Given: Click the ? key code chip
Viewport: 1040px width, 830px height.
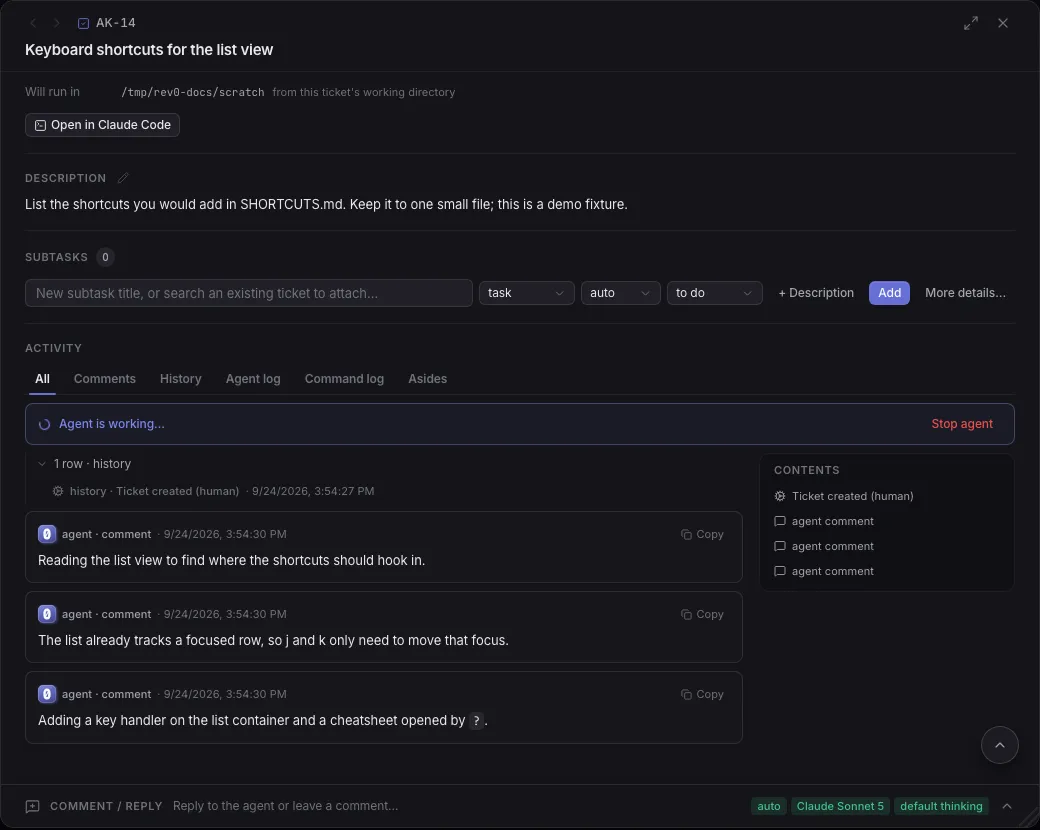Looking at the screenshot, I should click(x=476, y=721).
